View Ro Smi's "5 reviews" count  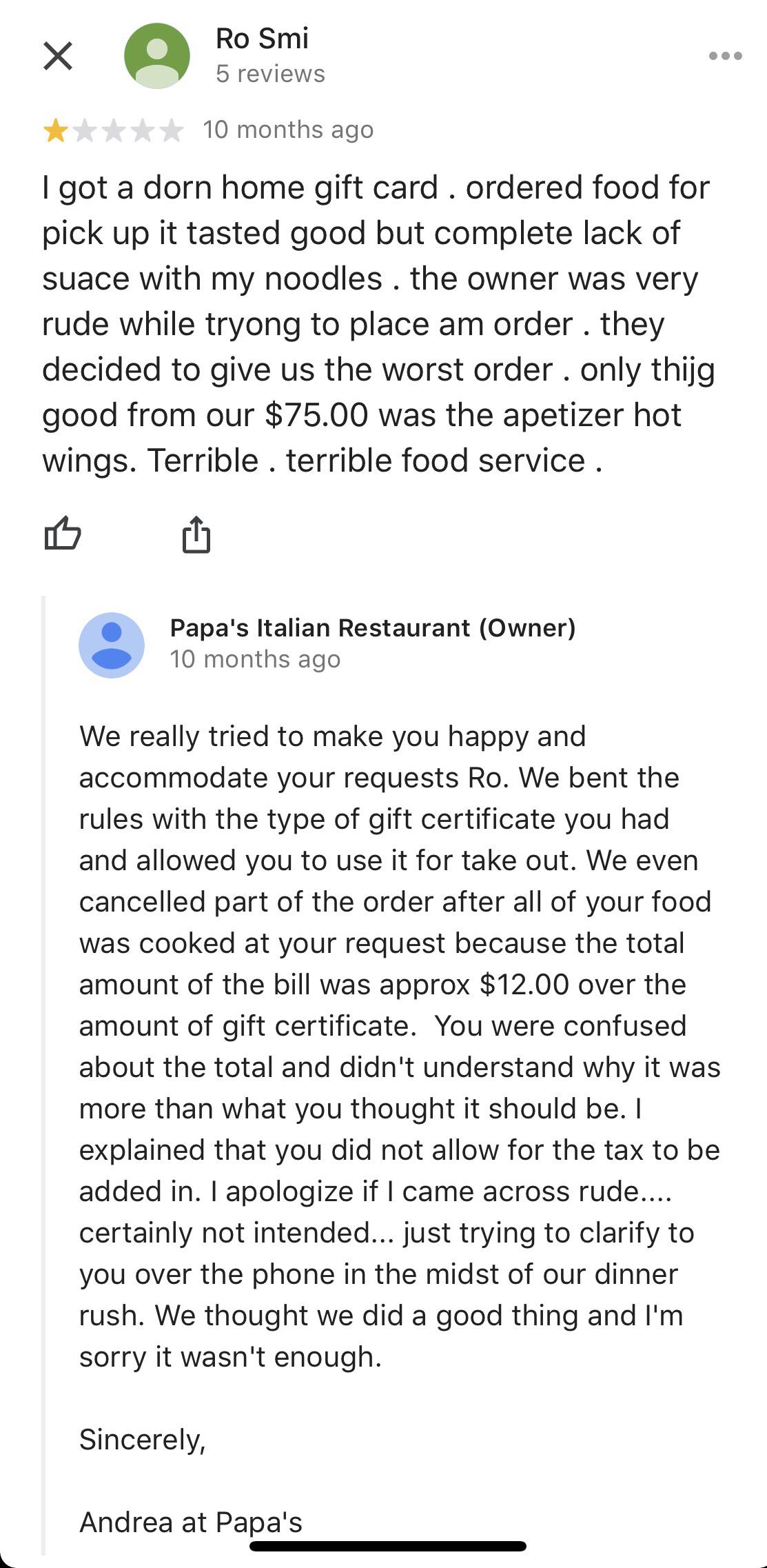270,74
